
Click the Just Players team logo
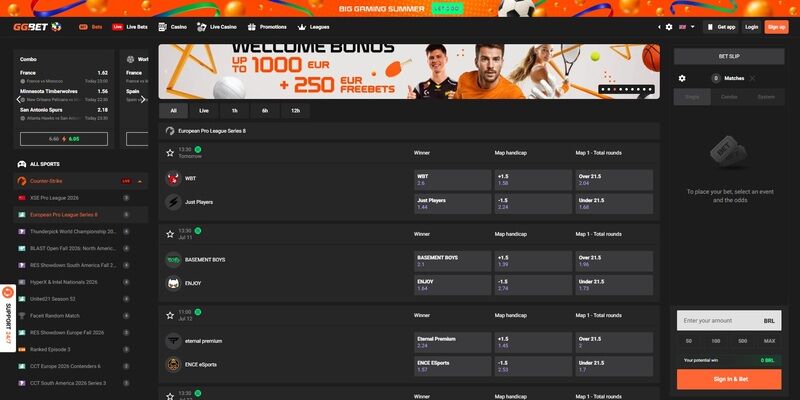(173, 202)
